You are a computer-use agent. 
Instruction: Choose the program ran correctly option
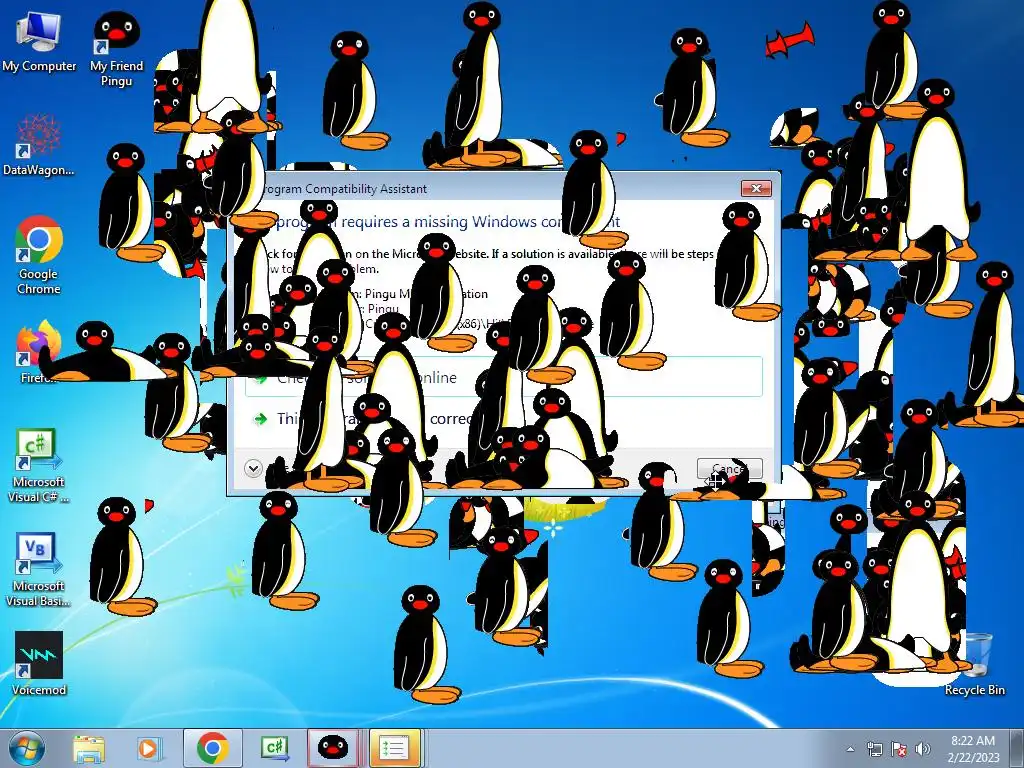click(504, 418)
